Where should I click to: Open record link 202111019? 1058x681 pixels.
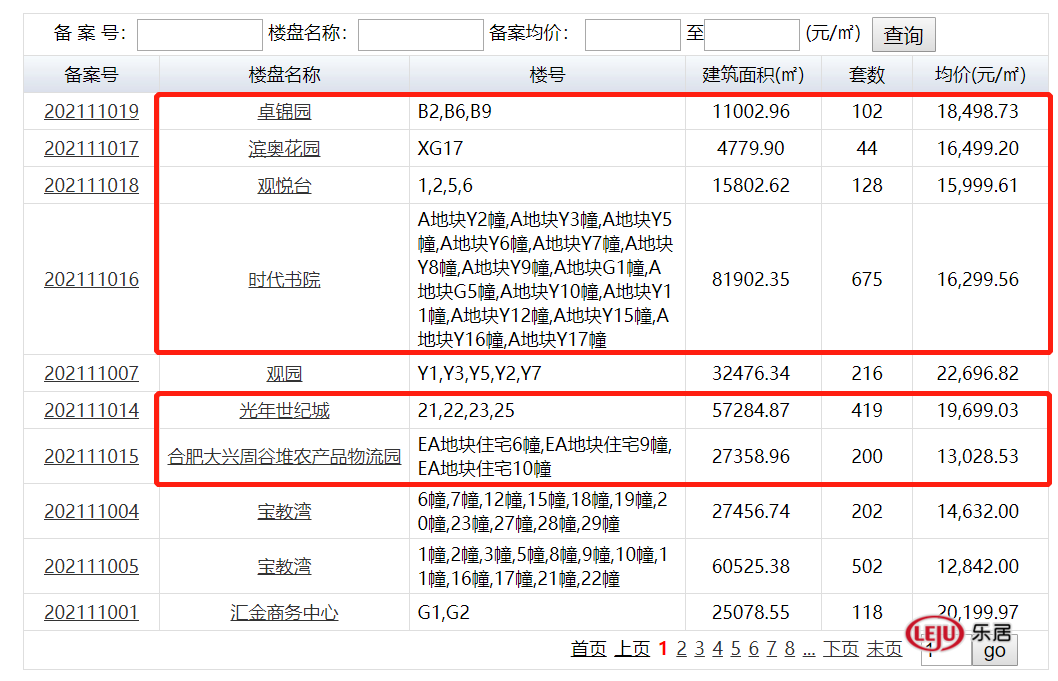[91, 111]
